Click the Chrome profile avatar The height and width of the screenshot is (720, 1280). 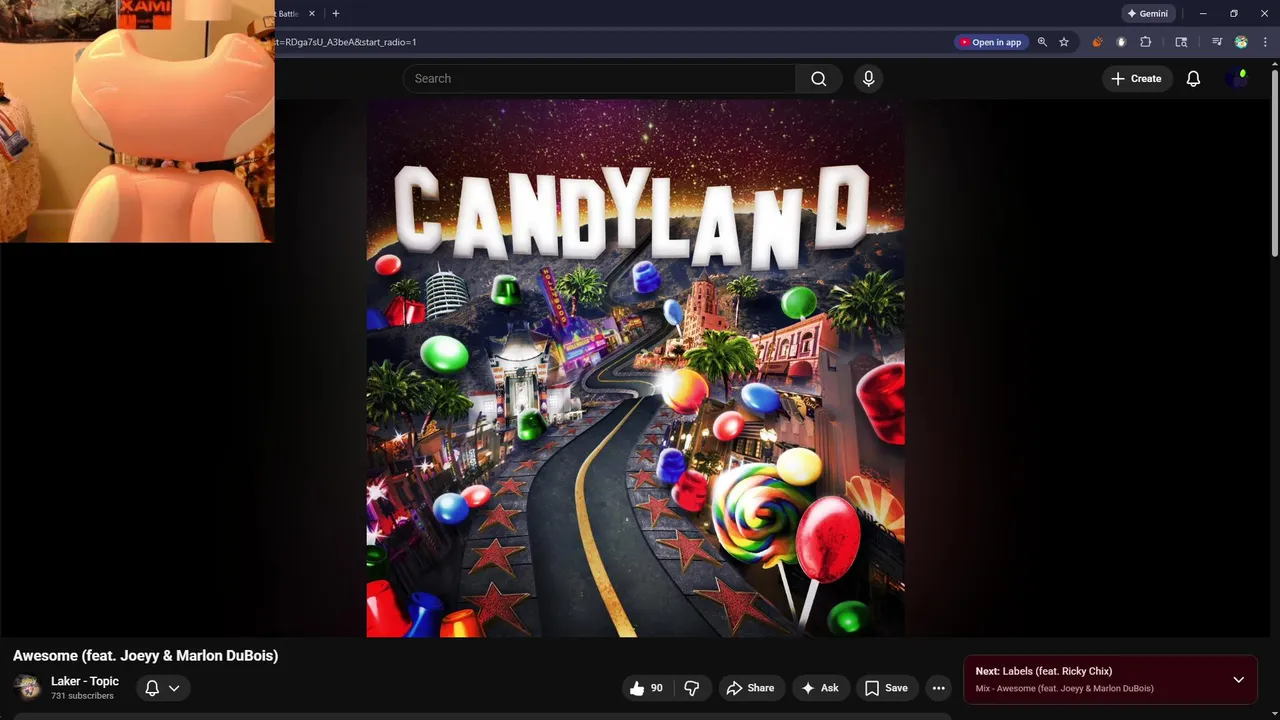(1241, 42)
